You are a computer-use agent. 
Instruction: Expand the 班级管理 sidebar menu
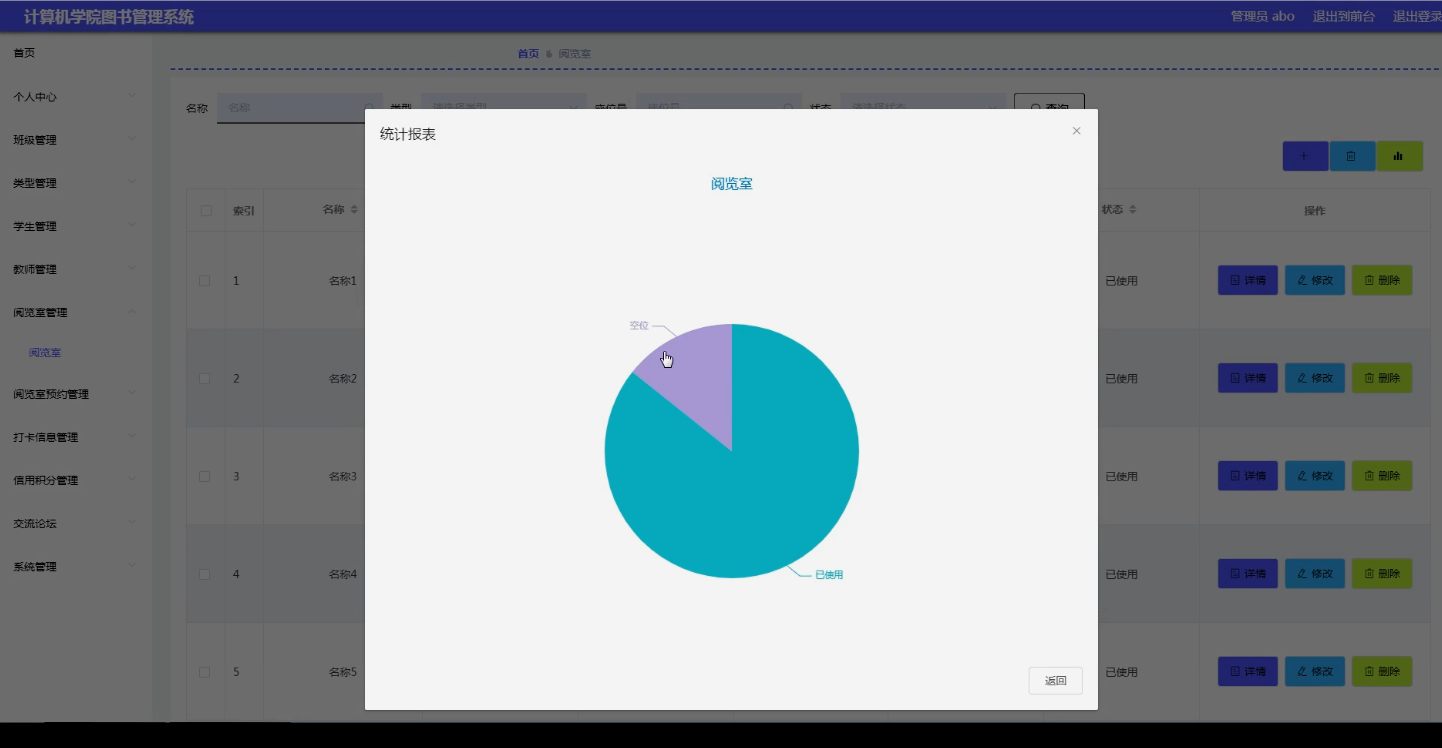click(x=76, y=140)
